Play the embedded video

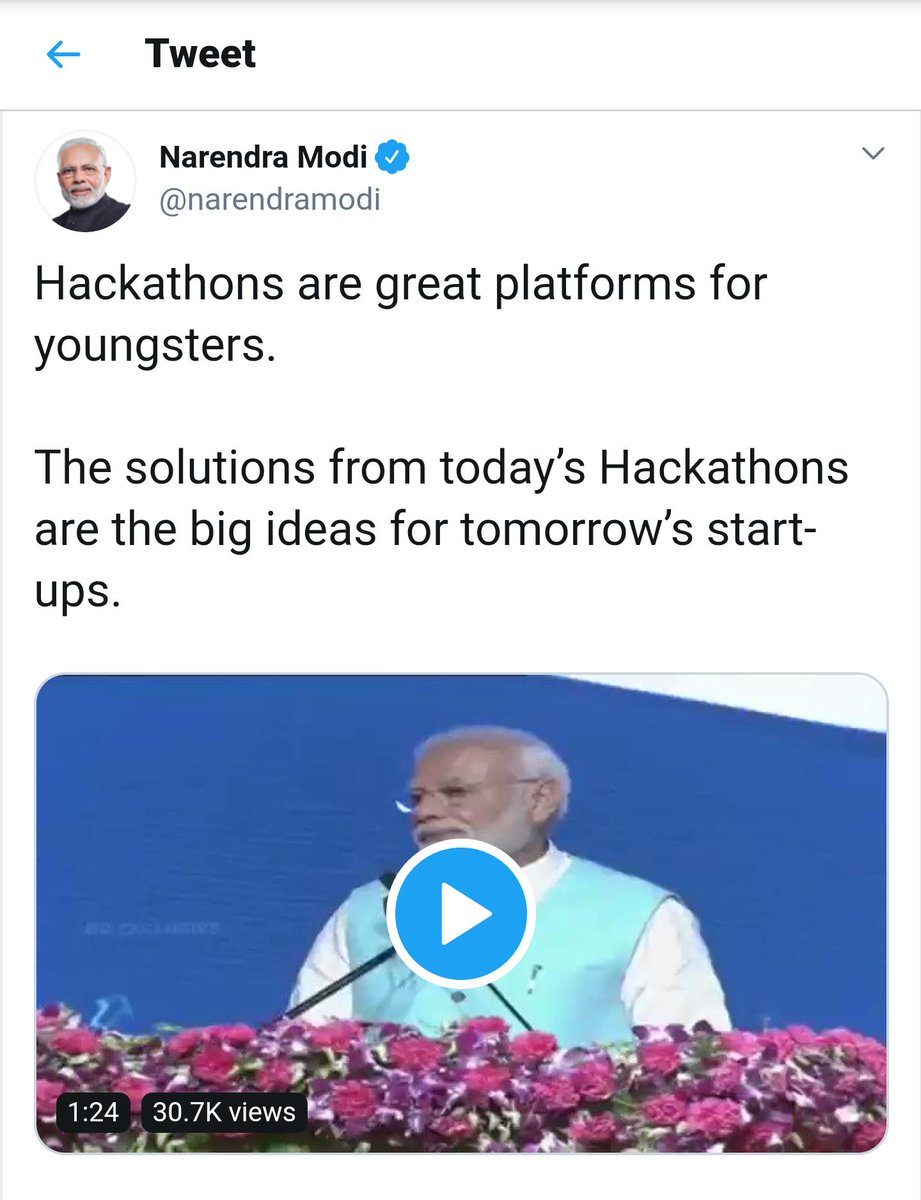point(461,914)
